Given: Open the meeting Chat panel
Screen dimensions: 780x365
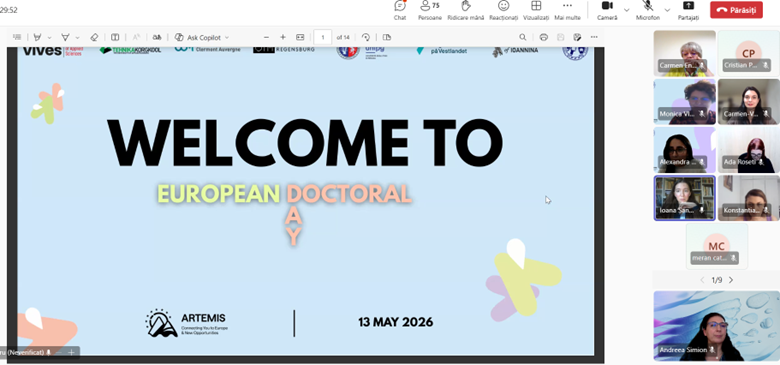Looking at the screenshot, I should point(400,10).
